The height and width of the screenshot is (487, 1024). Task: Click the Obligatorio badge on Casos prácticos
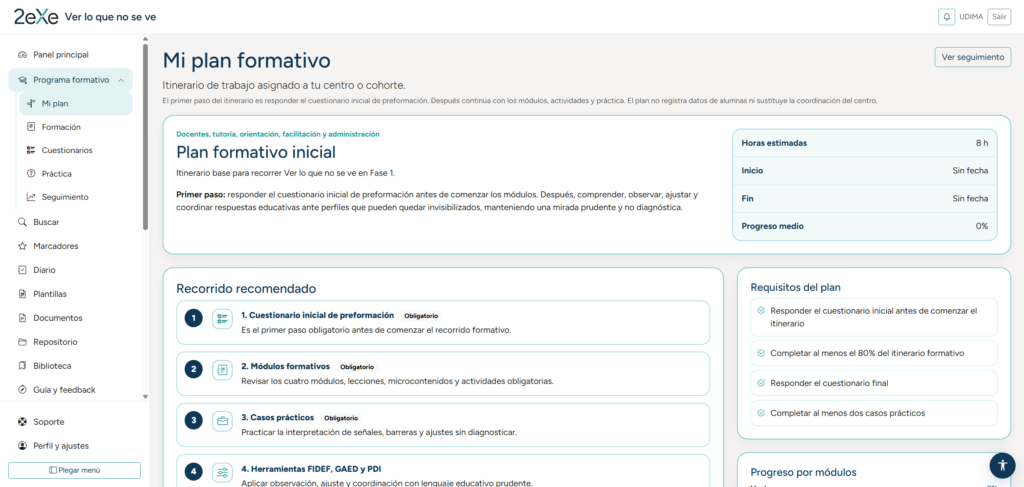coord(342,418)
